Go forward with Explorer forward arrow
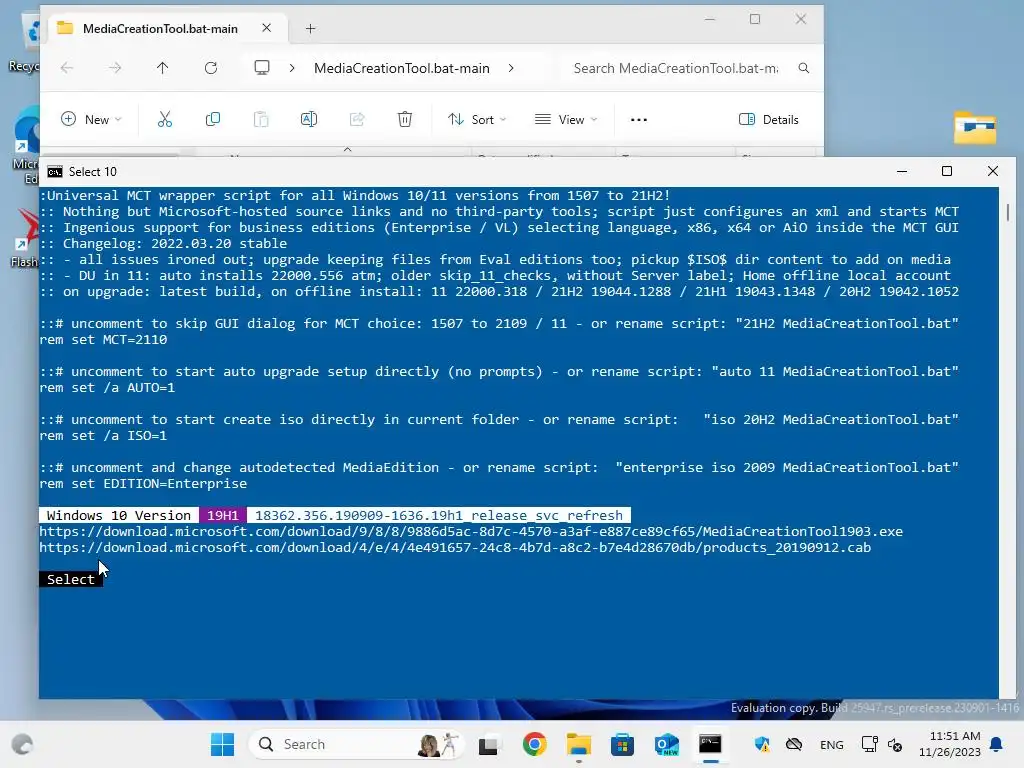This screenshot has height=768, width=1024. (x=115, y=68)
